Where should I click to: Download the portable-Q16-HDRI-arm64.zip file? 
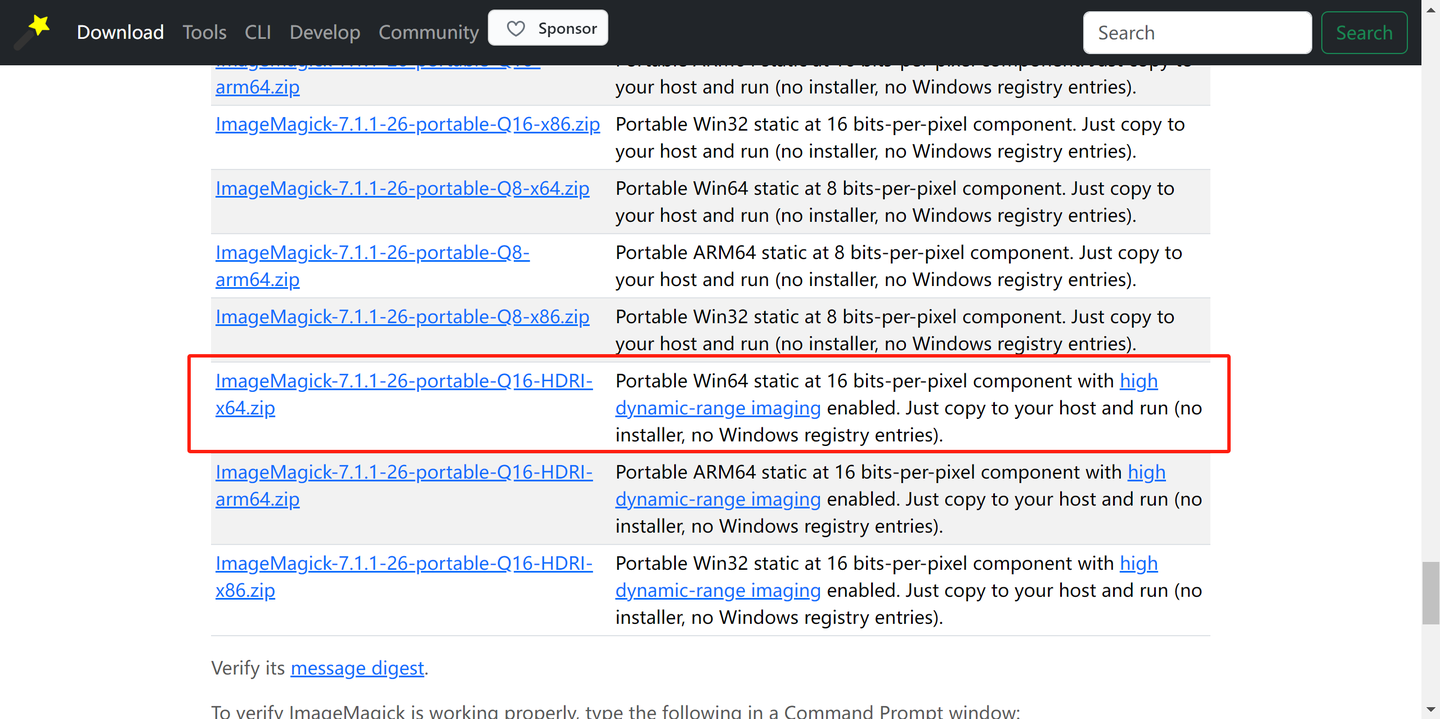[403, 472]
